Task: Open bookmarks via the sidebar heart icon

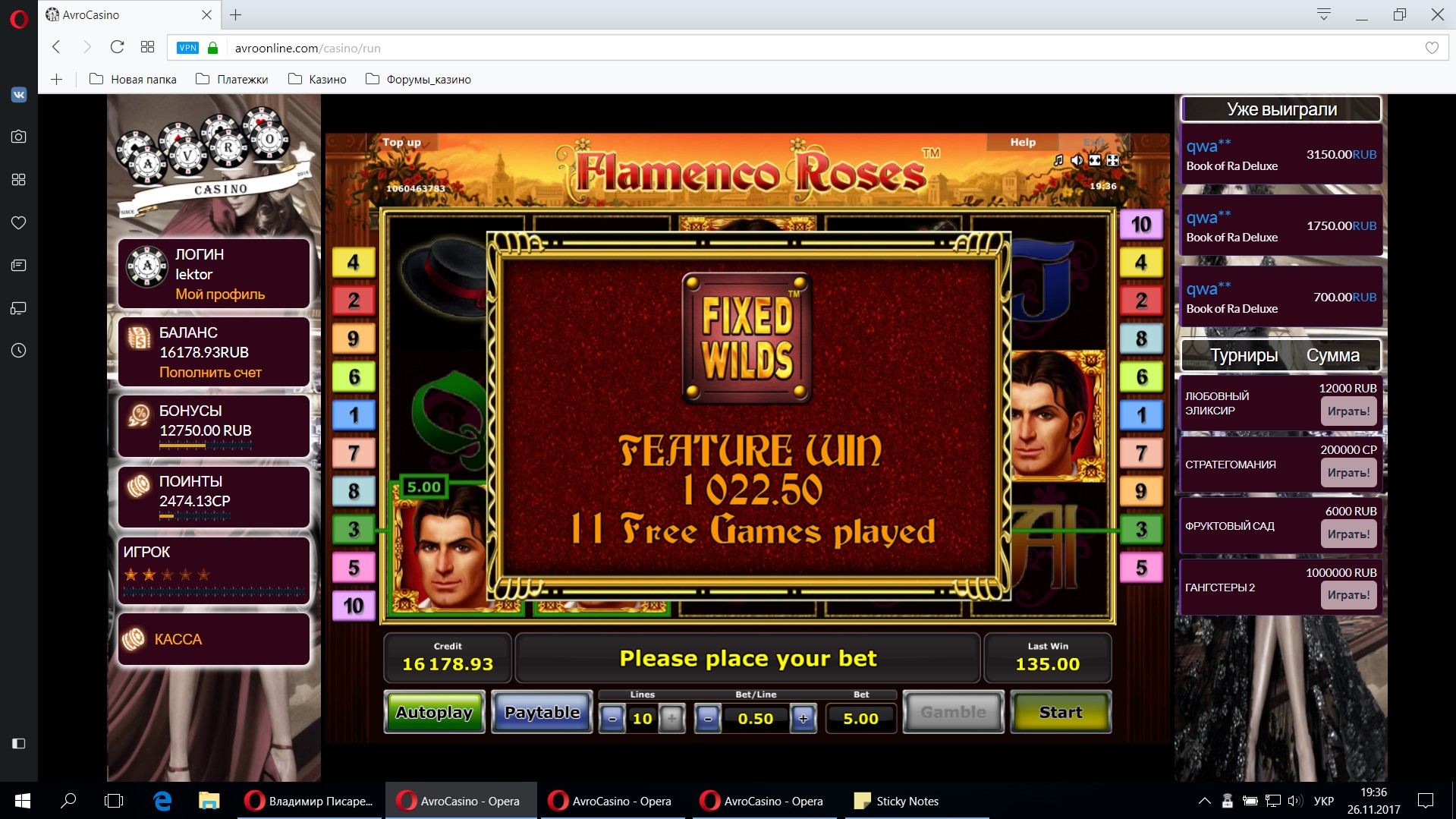Action: [19, 222]
